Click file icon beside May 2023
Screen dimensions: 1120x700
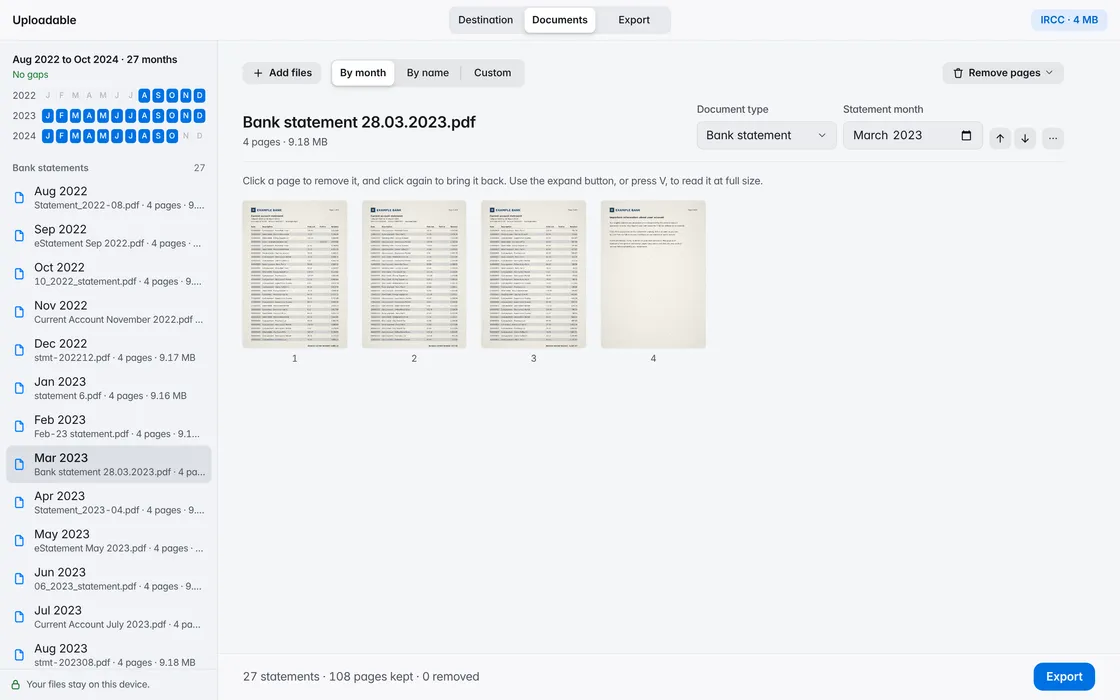click(x=19, y=541)
